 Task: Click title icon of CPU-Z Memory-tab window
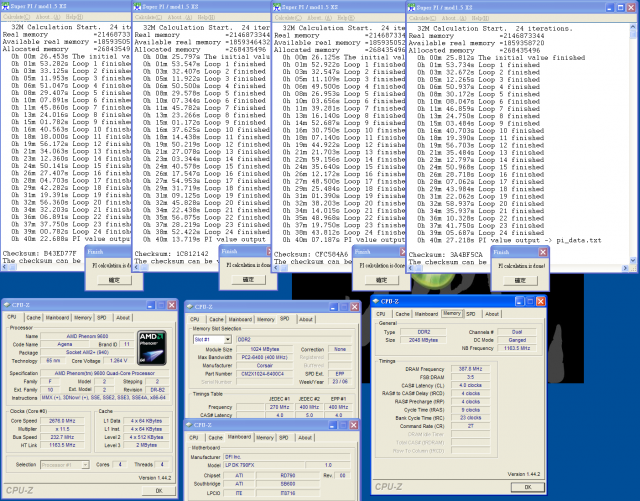point(376,301)
